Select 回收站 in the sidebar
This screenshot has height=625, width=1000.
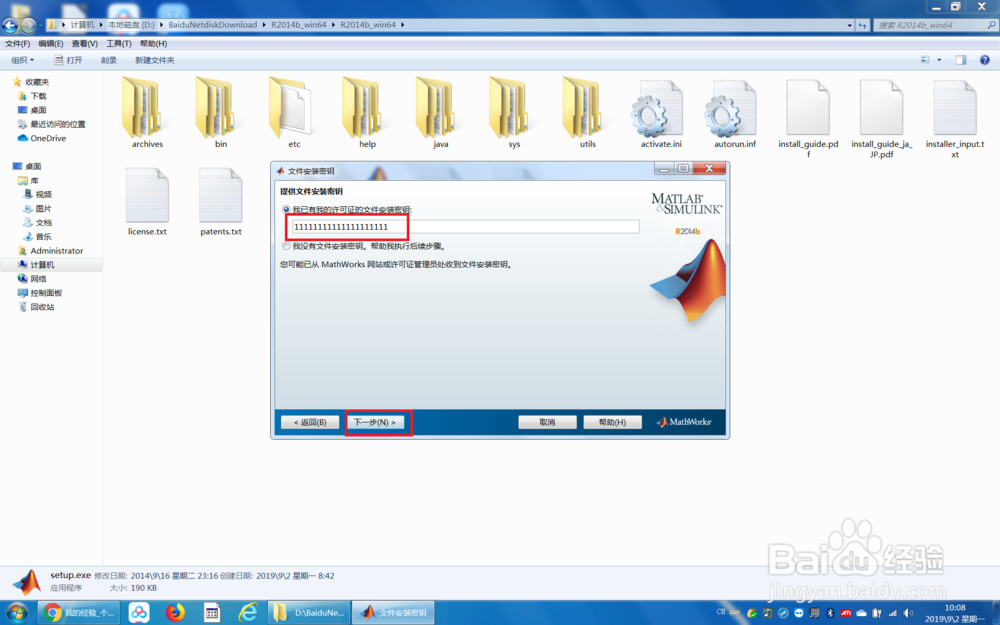pyautogui.click(x=36, y=307)
